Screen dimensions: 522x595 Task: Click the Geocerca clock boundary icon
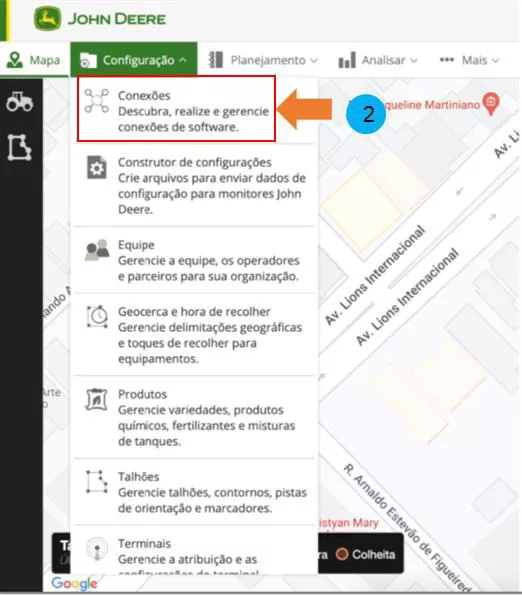tap(97, 316)
